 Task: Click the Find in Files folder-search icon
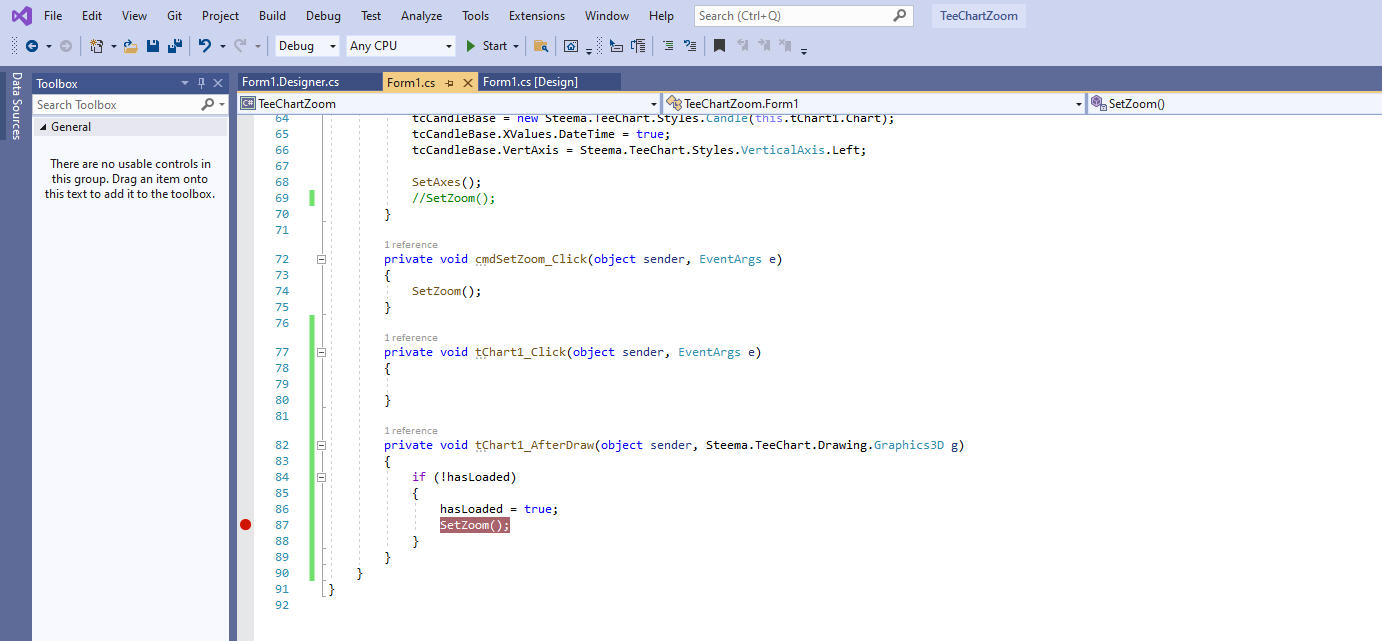click(541, 46)
